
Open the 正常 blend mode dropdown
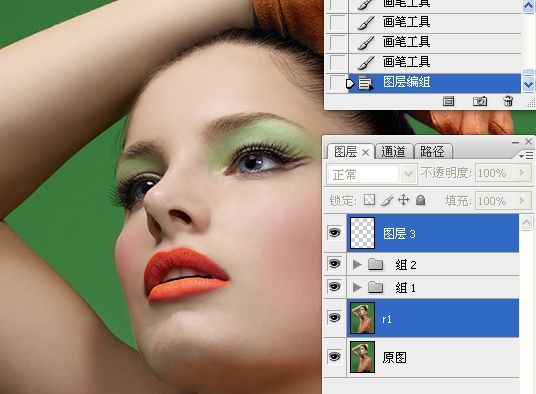tap(372, 175)
